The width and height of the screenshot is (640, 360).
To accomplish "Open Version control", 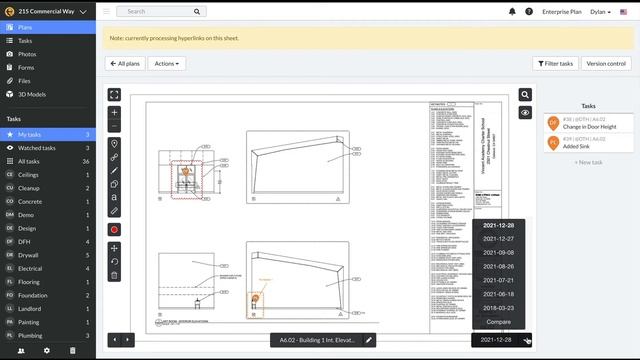I will 606,64.
